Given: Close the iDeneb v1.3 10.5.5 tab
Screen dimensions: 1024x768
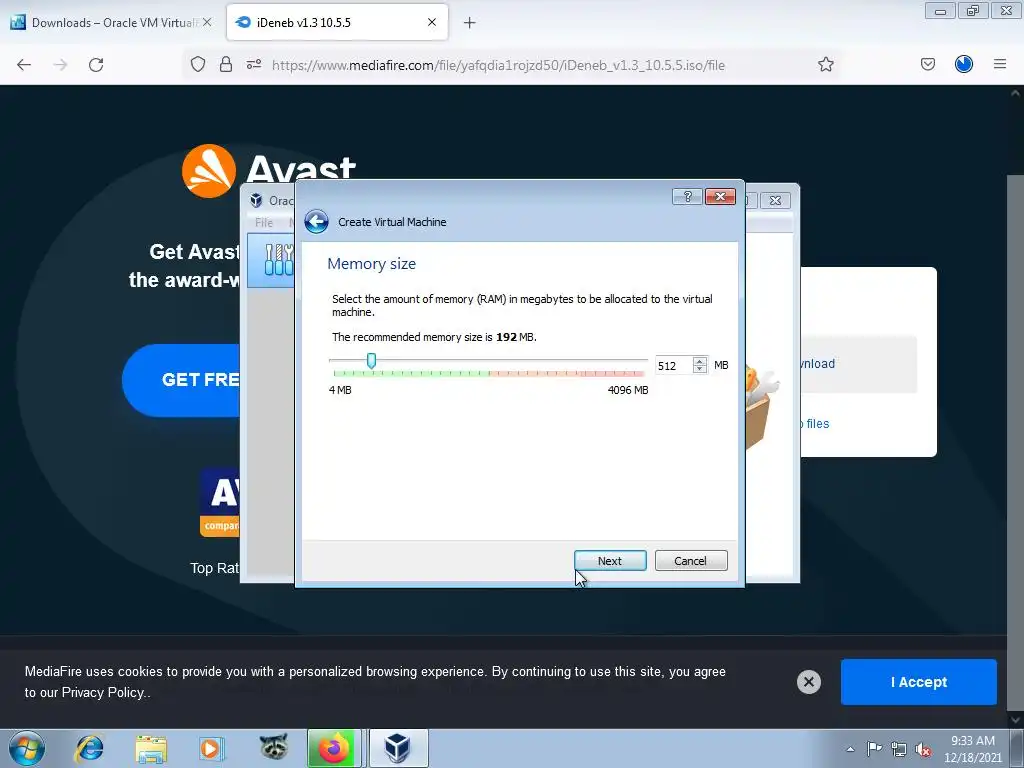Looking at the screenshot, I should [x=432, y=22].
